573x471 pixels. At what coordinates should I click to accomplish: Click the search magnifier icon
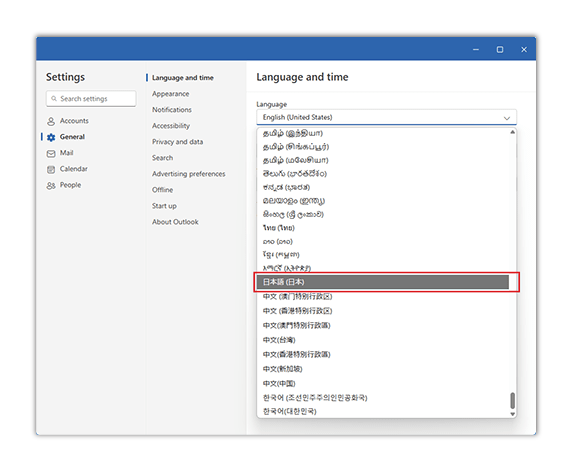tap(54, 99)
